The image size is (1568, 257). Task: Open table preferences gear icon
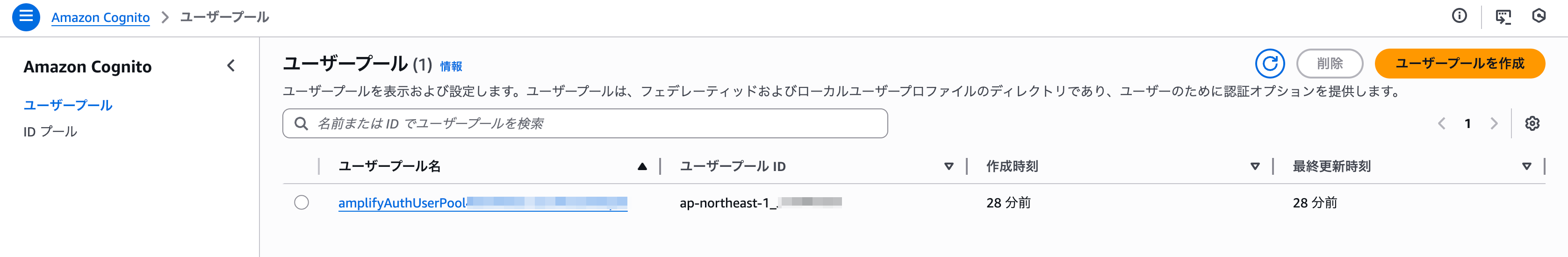click(1532, 124)
